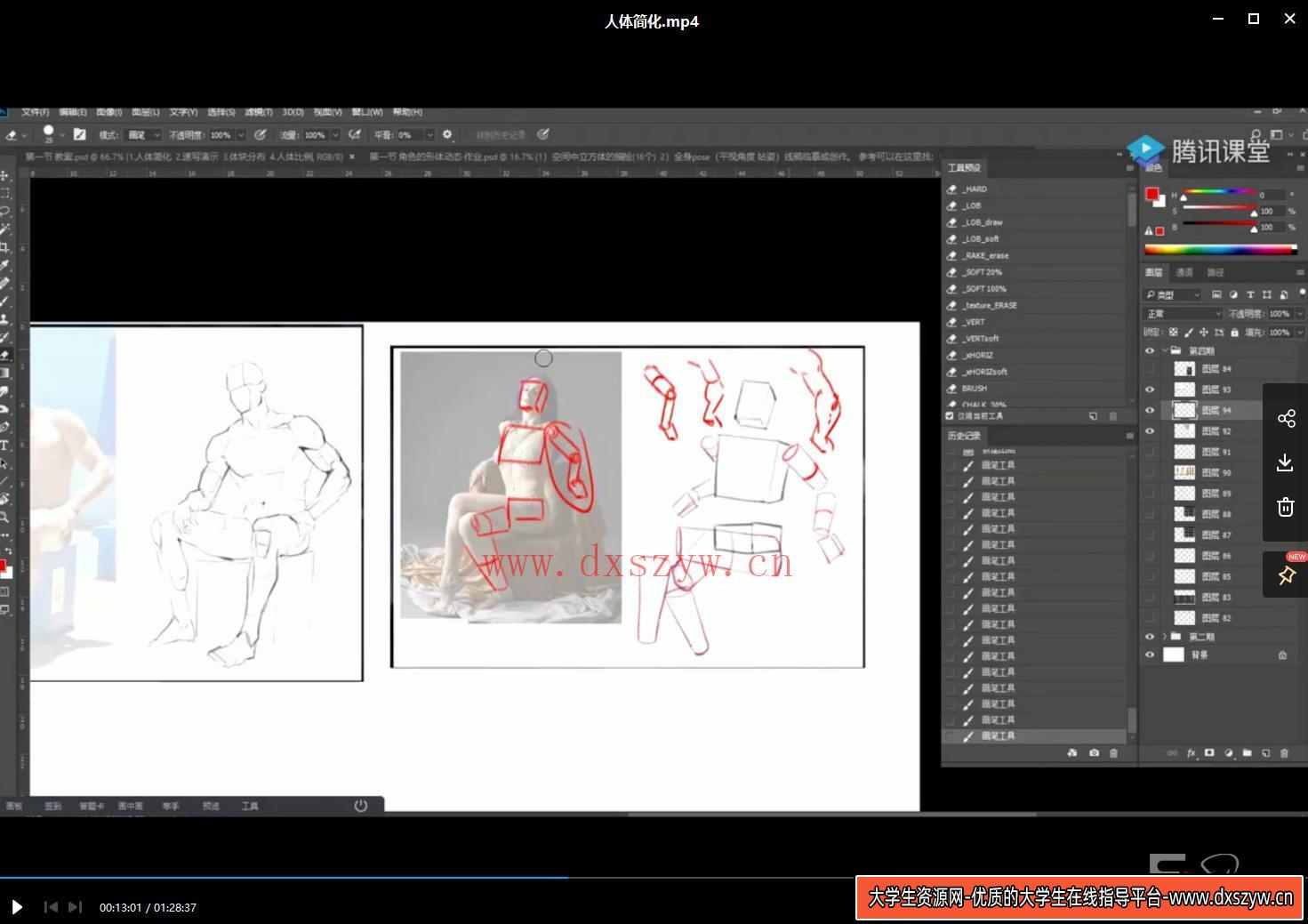1308x924 pixels.
Task: Click the pin icon marked NEW
Action: tap(1287, 575)
